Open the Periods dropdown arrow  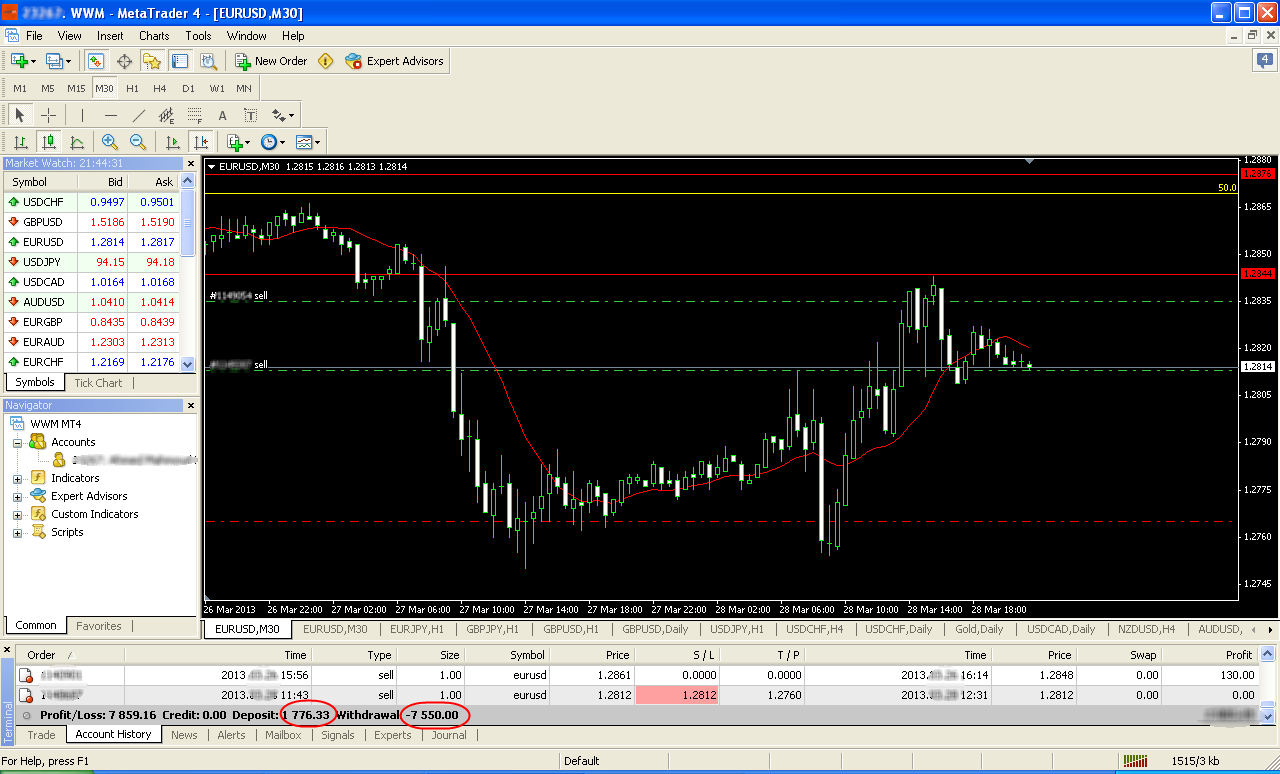coord(283,142)
